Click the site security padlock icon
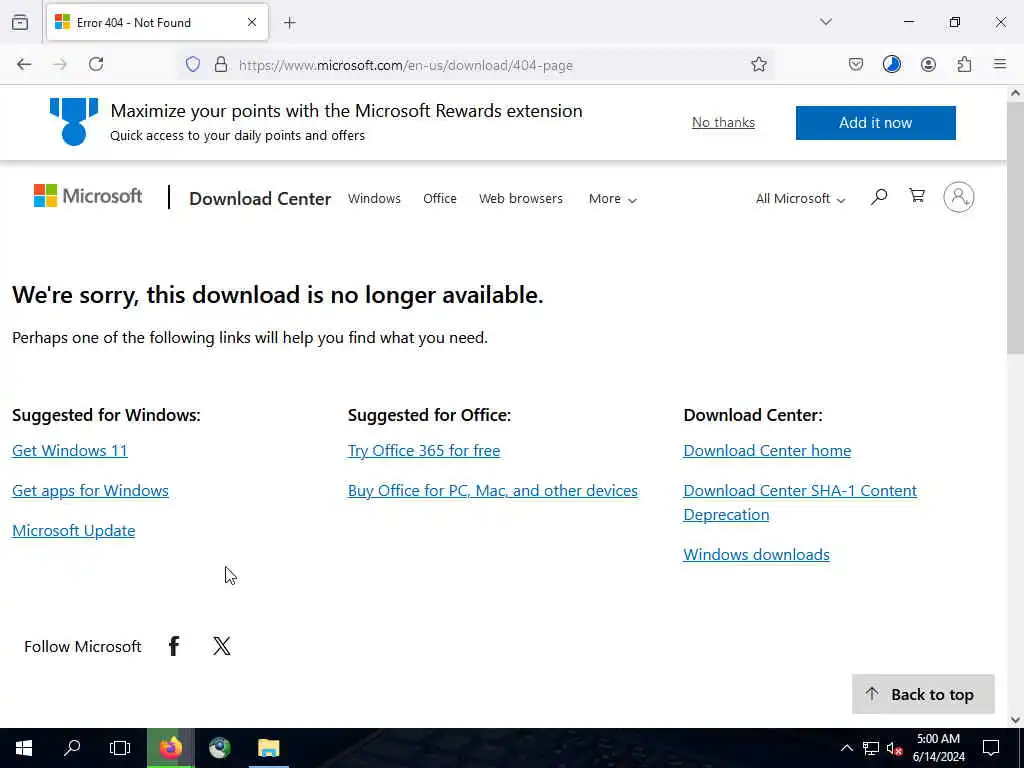The image size is (1024, 768). click(x=221, y=65)
